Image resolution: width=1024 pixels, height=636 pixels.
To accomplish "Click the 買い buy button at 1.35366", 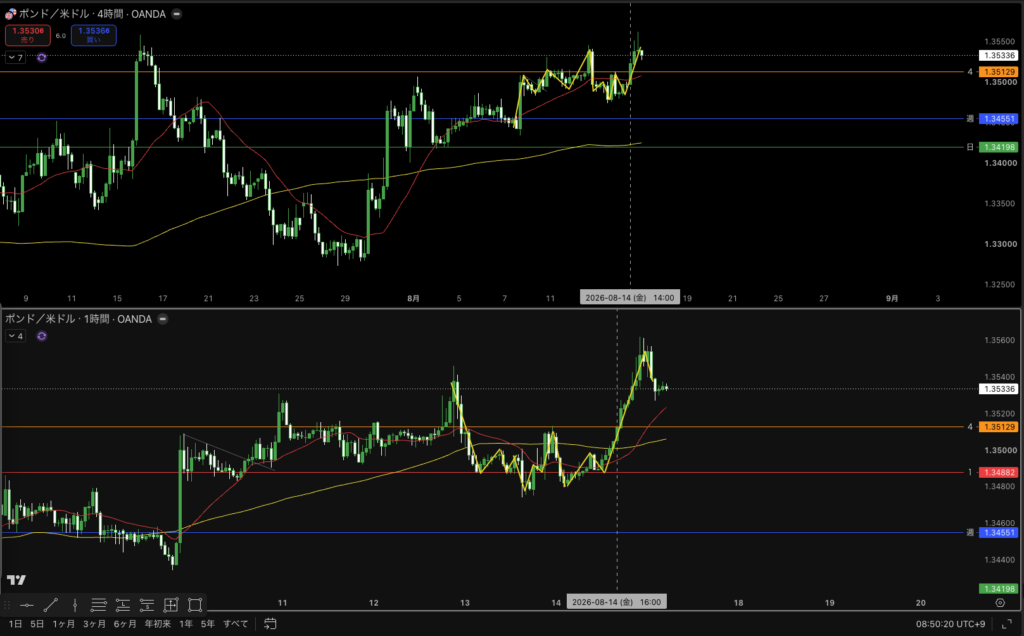I will click(x=94, y=35).
